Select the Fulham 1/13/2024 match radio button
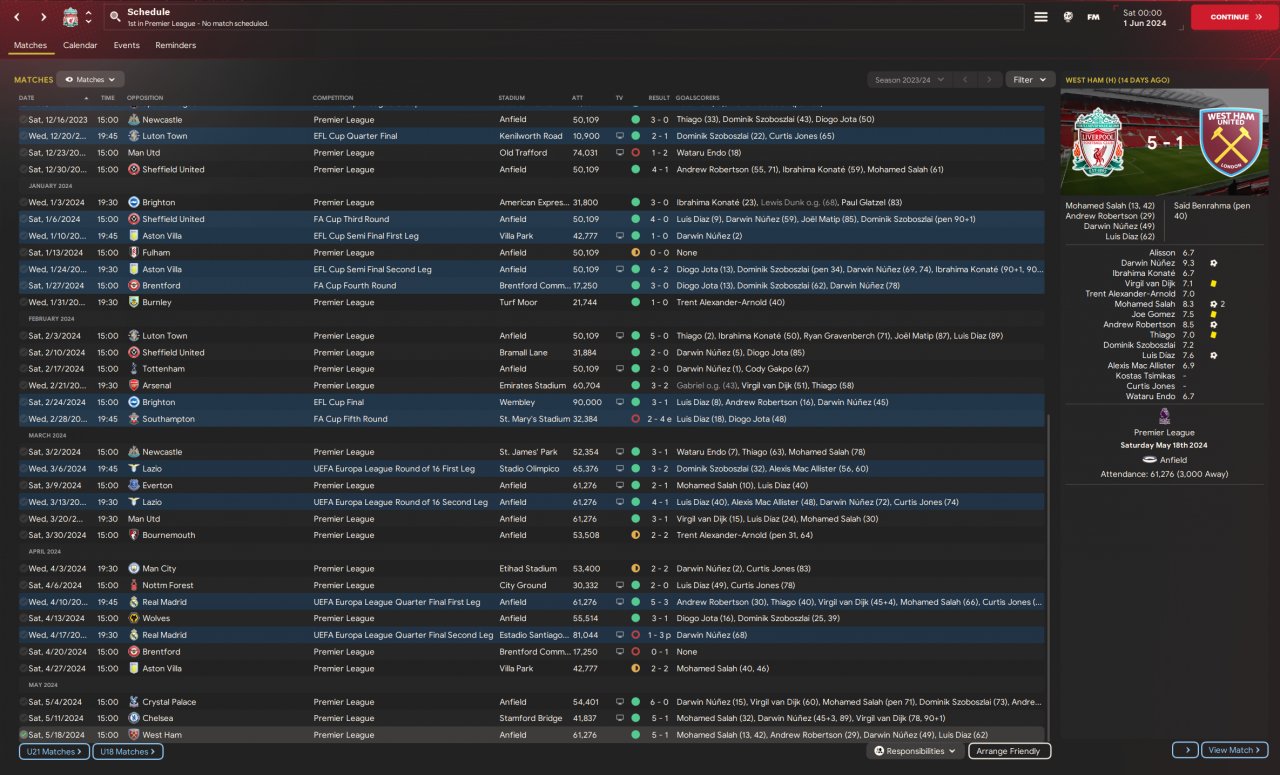1280x775 pixels. pyautogui.click(x=24, y=253)
